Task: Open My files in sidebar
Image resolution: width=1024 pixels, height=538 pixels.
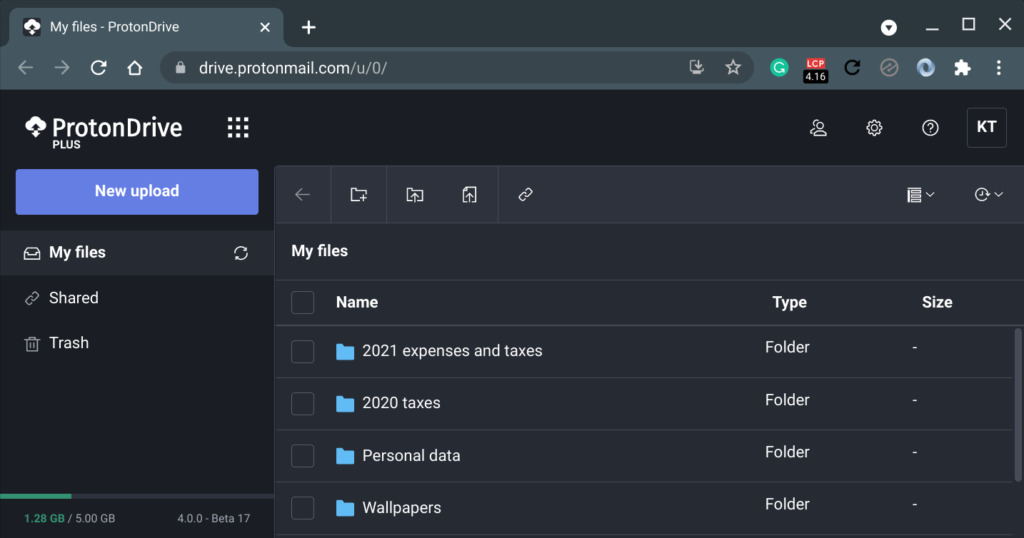Action: coord(77,253)
